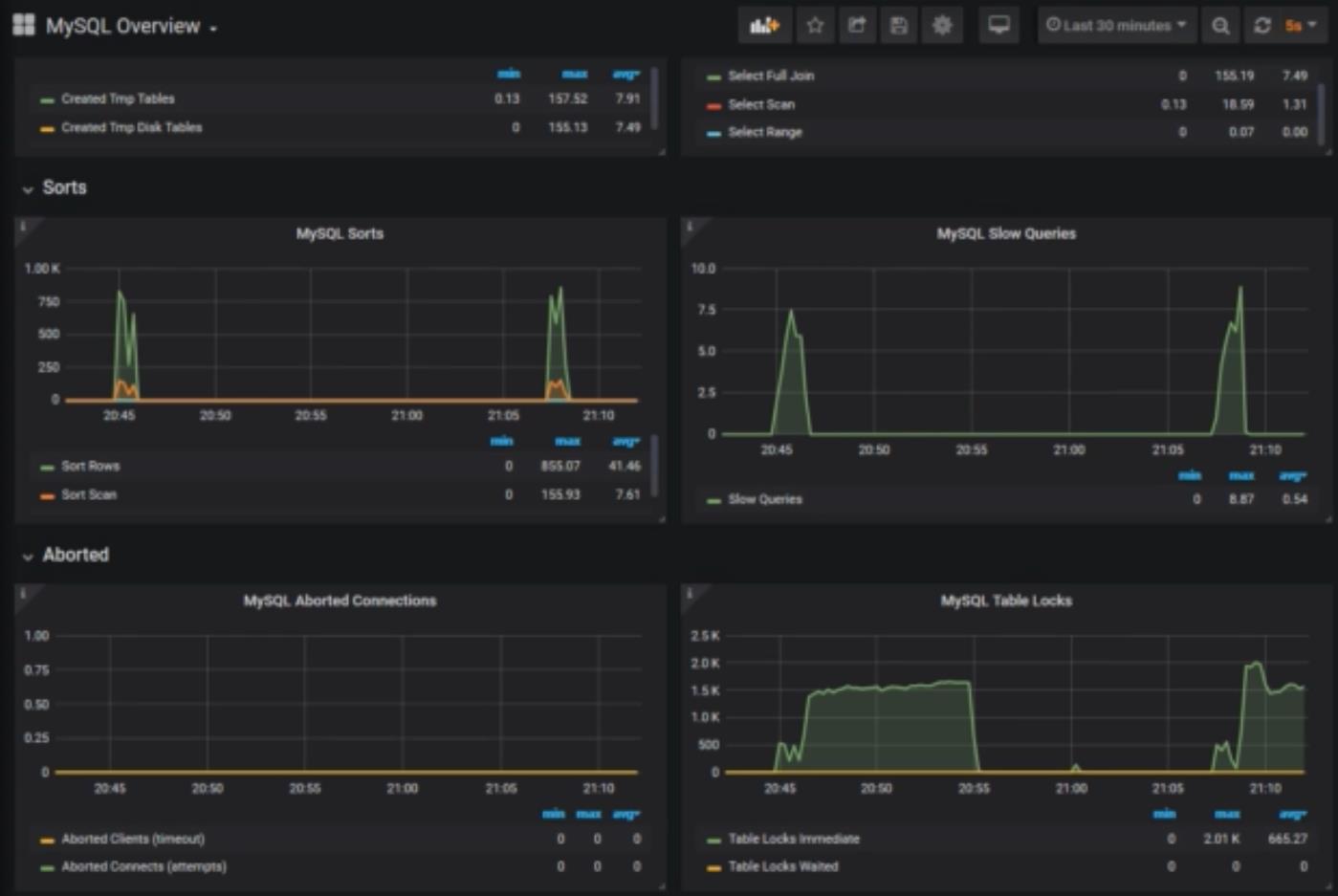Viewport: 1338px width, 896px height.
Task: Open the MySQL Table Locks panel title menu
Action: [x=1006, y=601]
